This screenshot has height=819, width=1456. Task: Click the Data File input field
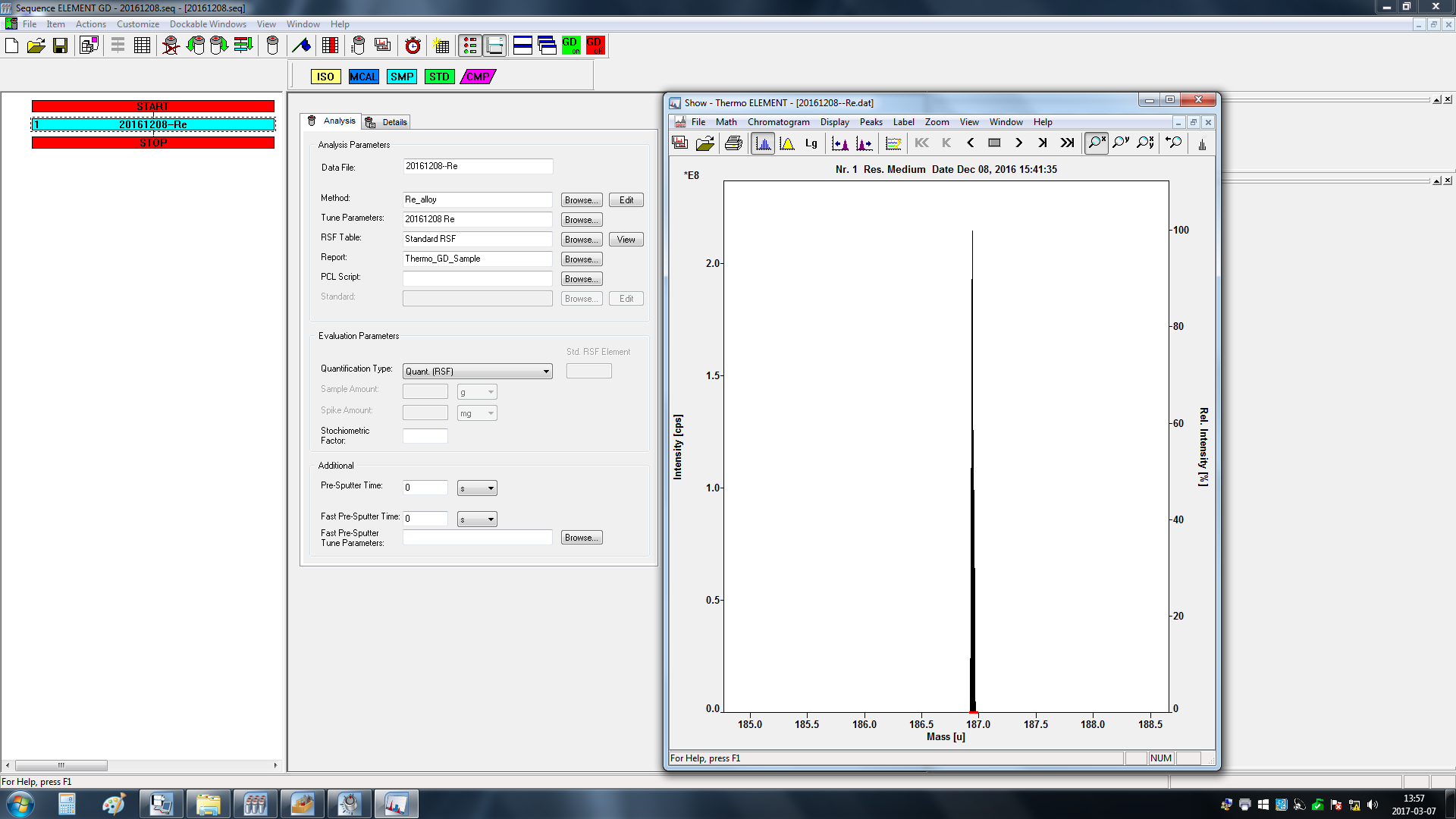tap(477, 166)
